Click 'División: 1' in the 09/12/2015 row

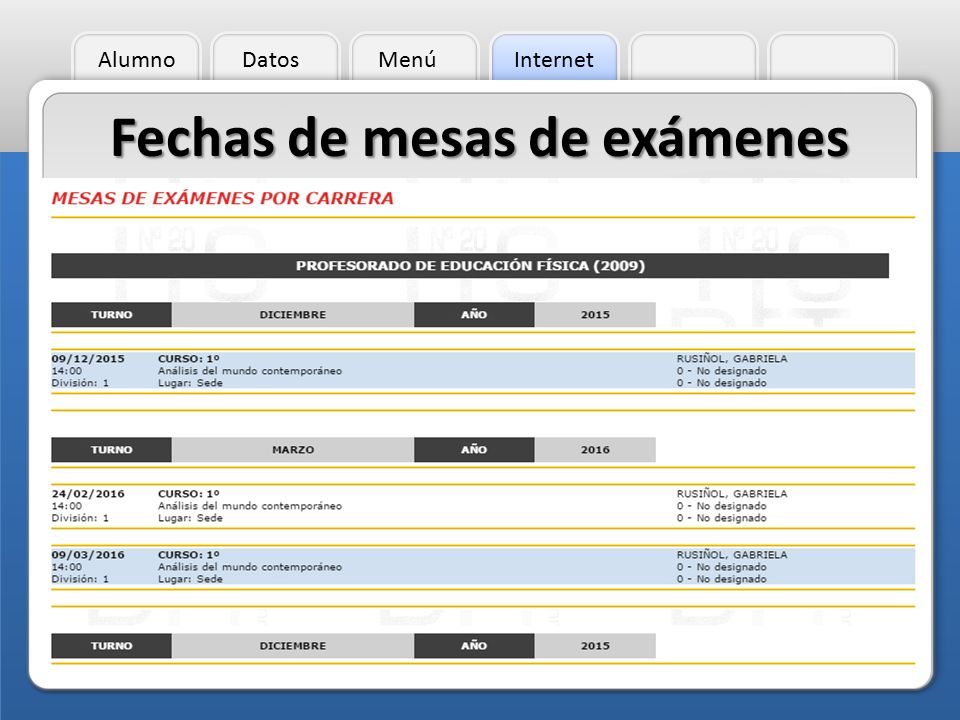(80, 383)
